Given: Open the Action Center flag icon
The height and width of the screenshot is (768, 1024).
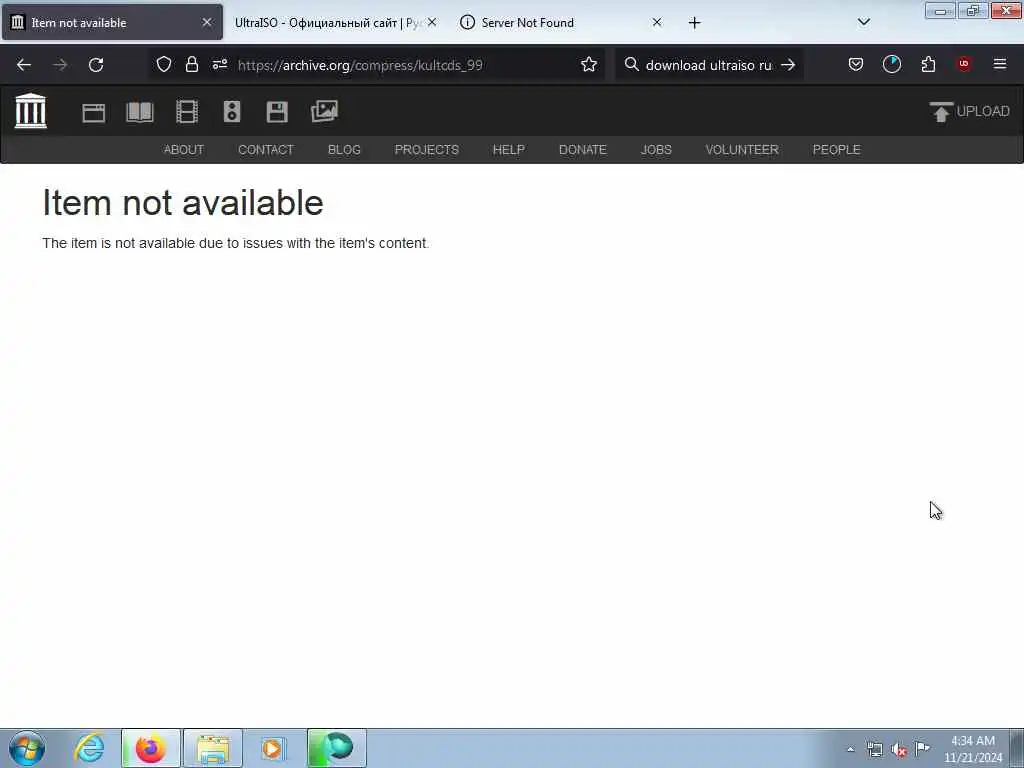Looking at the screenshot, I should pos(922,748).
